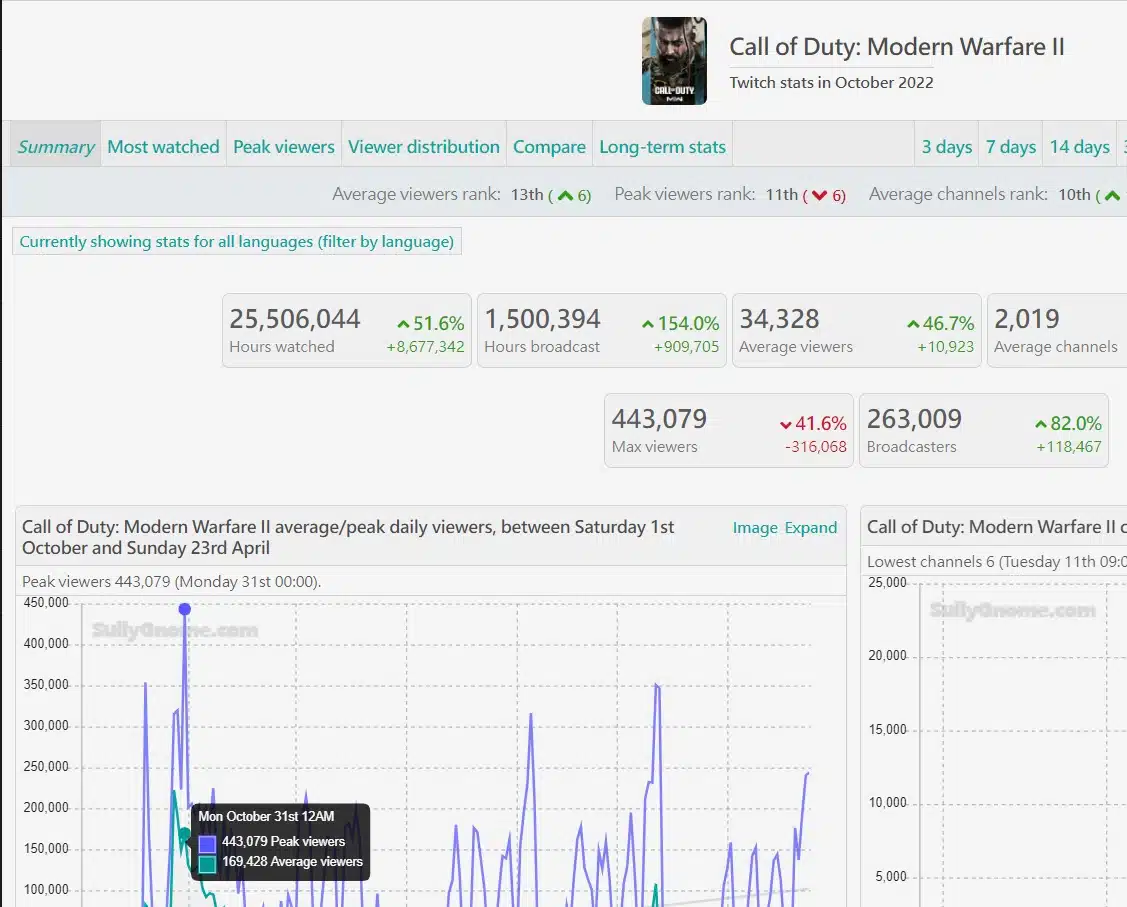The height and width of the screenshot is (907, 1127).
Task: Switch to the Most watched tab
Action: coord(163,147)
